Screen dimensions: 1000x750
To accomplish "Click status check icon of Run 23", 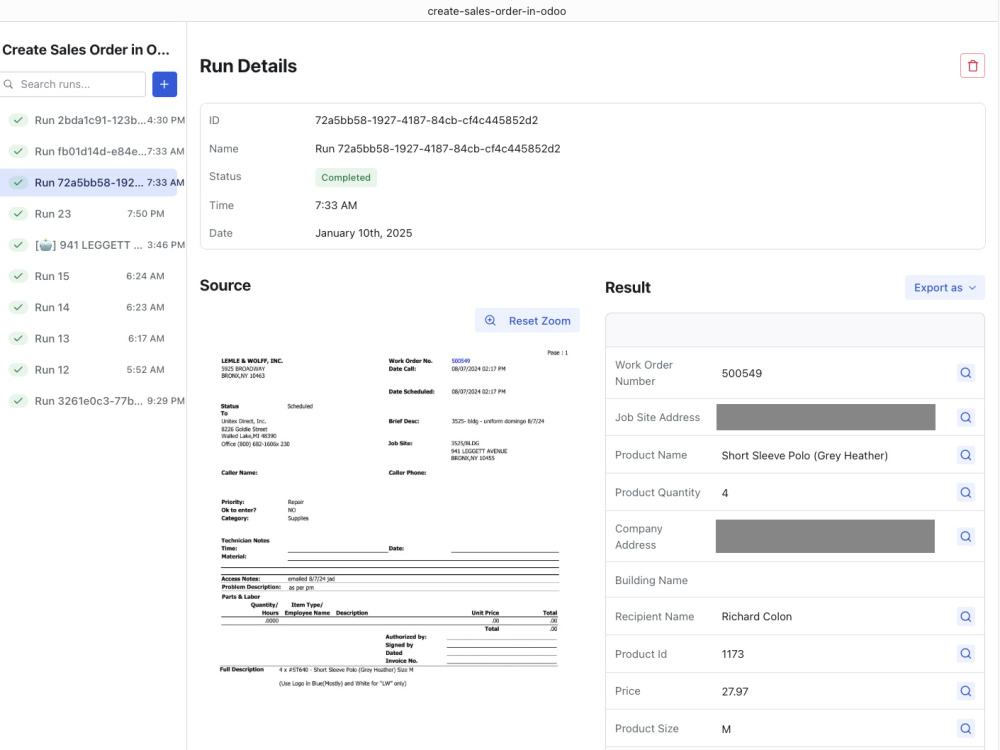I will coord(18,214).
